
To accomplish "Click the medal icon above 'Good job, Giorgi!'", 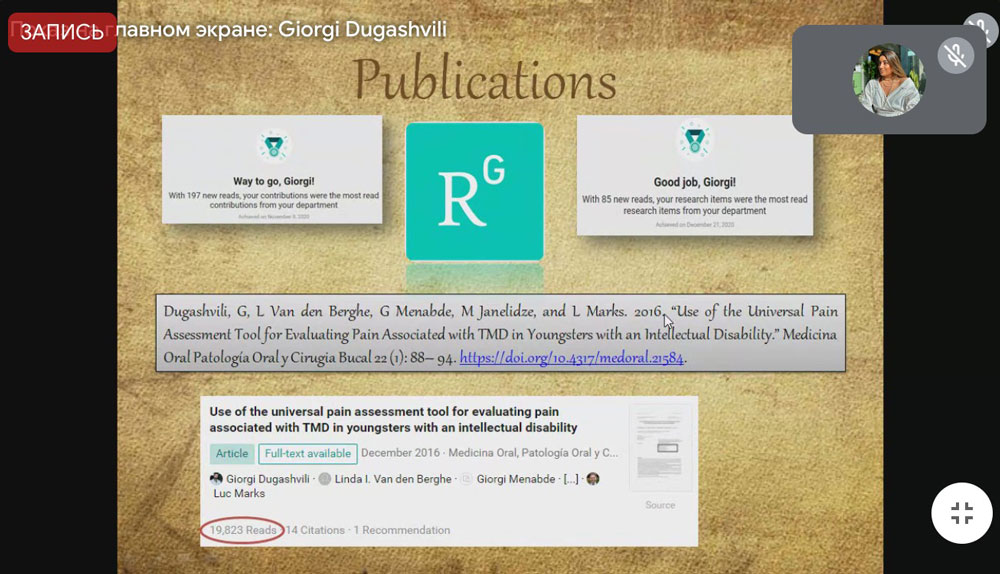I will pyautogui.click(x=693, y=141).
